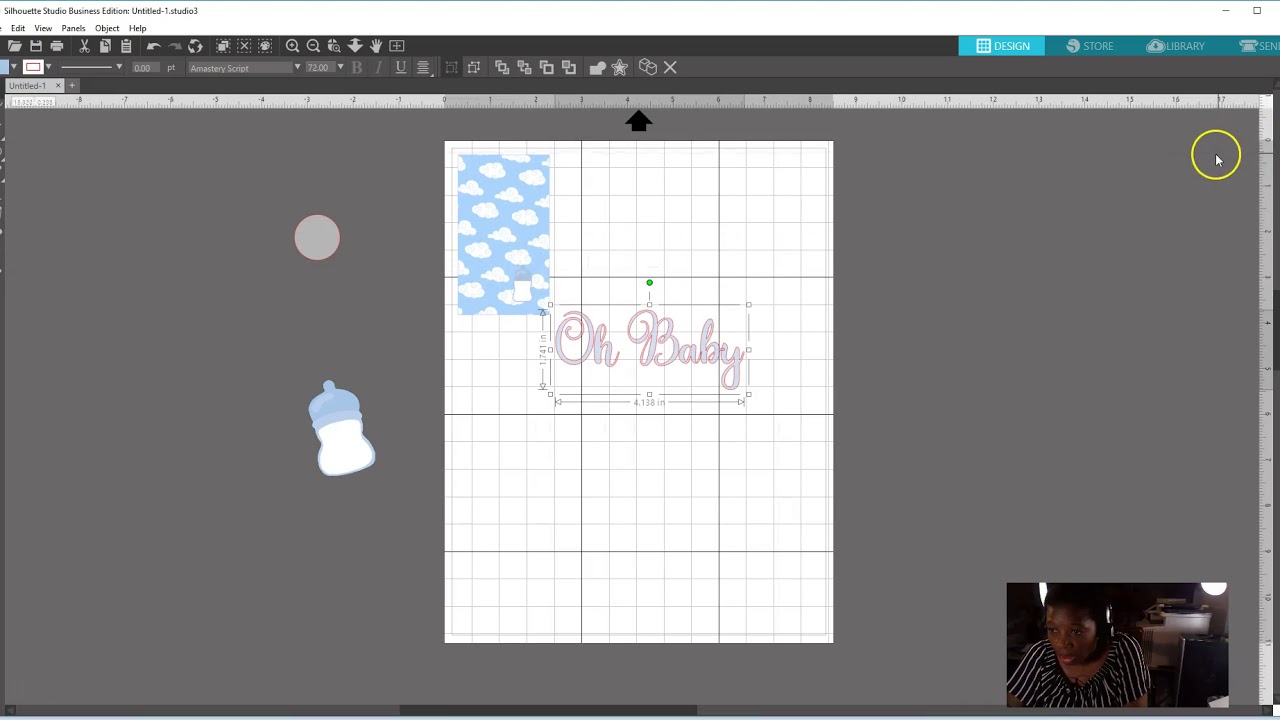Screen dimensions: 1280x720
Task: Paste from clipboard icon
Action: pos(126,46)
